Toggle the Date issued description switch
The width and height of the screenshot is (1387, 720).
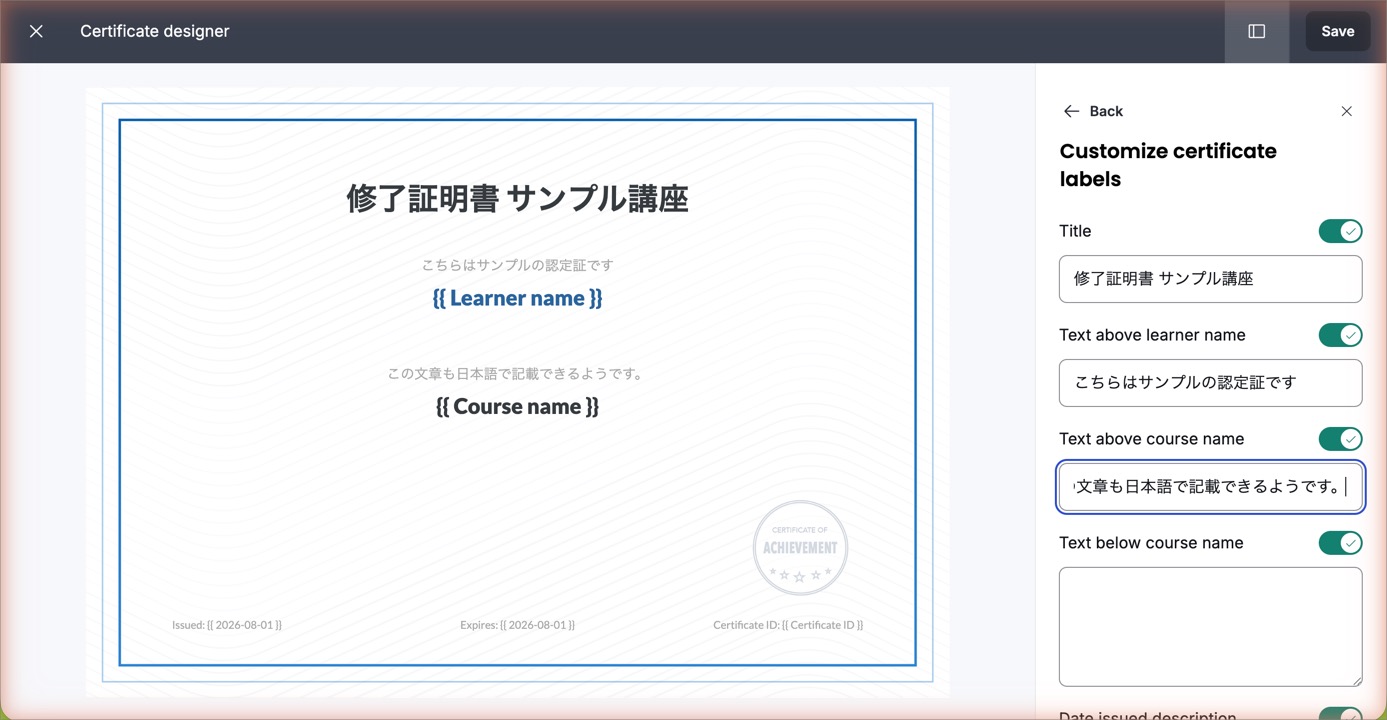1340,714
